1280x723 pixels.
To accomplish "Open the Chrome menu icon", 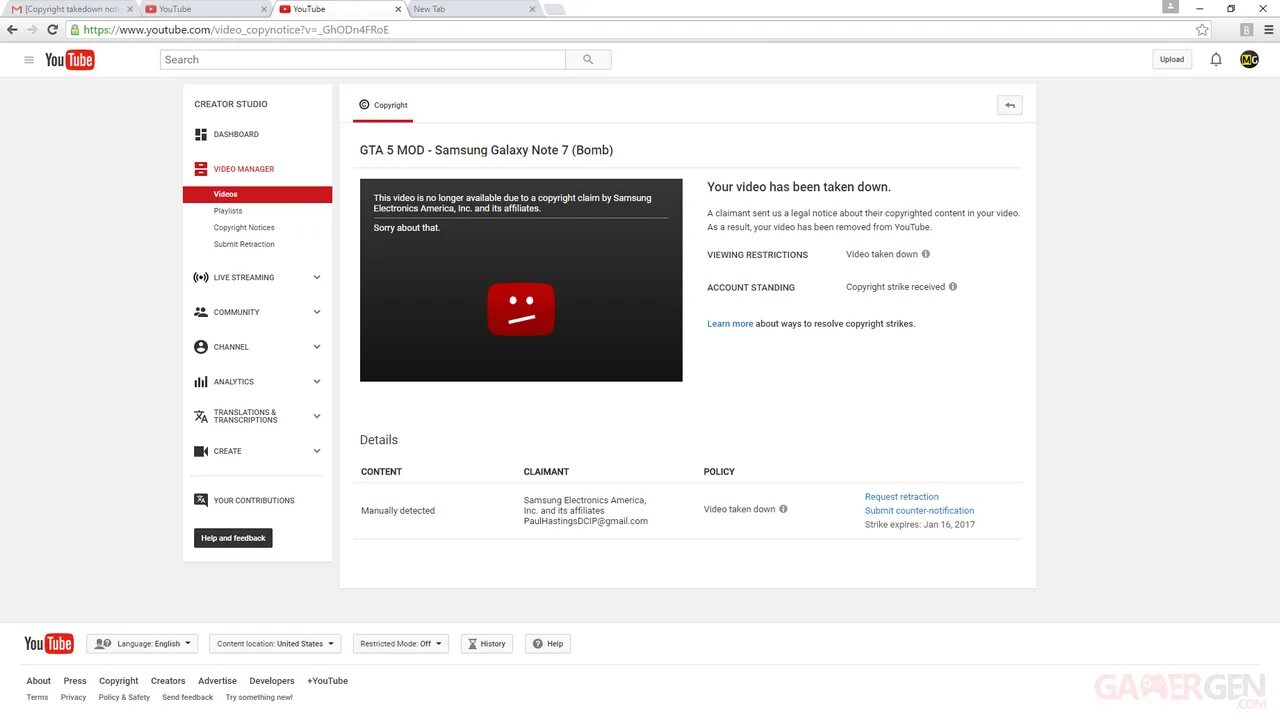I will click(1268, 30).
